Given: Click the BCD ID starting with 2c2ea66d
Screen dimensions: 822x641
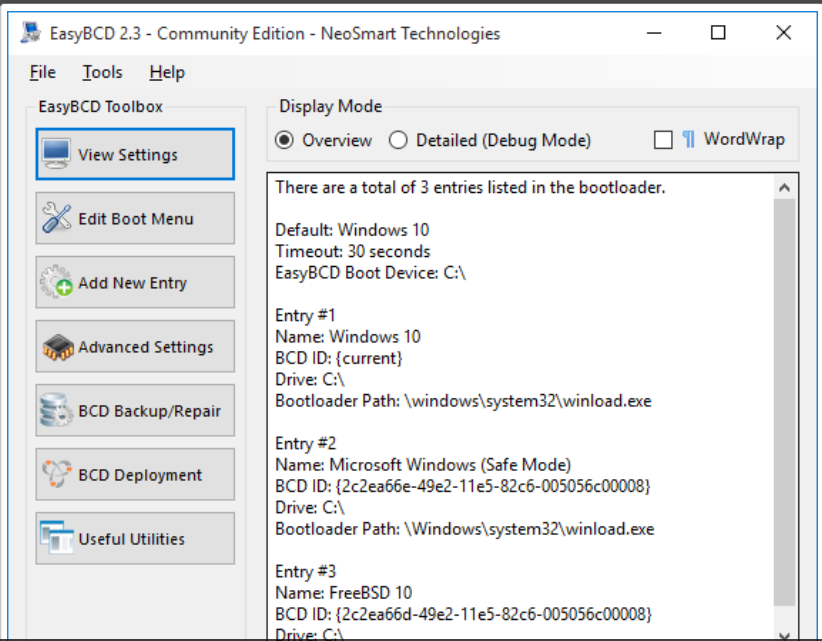Looking at the screenshot, I should pos(463,614).
